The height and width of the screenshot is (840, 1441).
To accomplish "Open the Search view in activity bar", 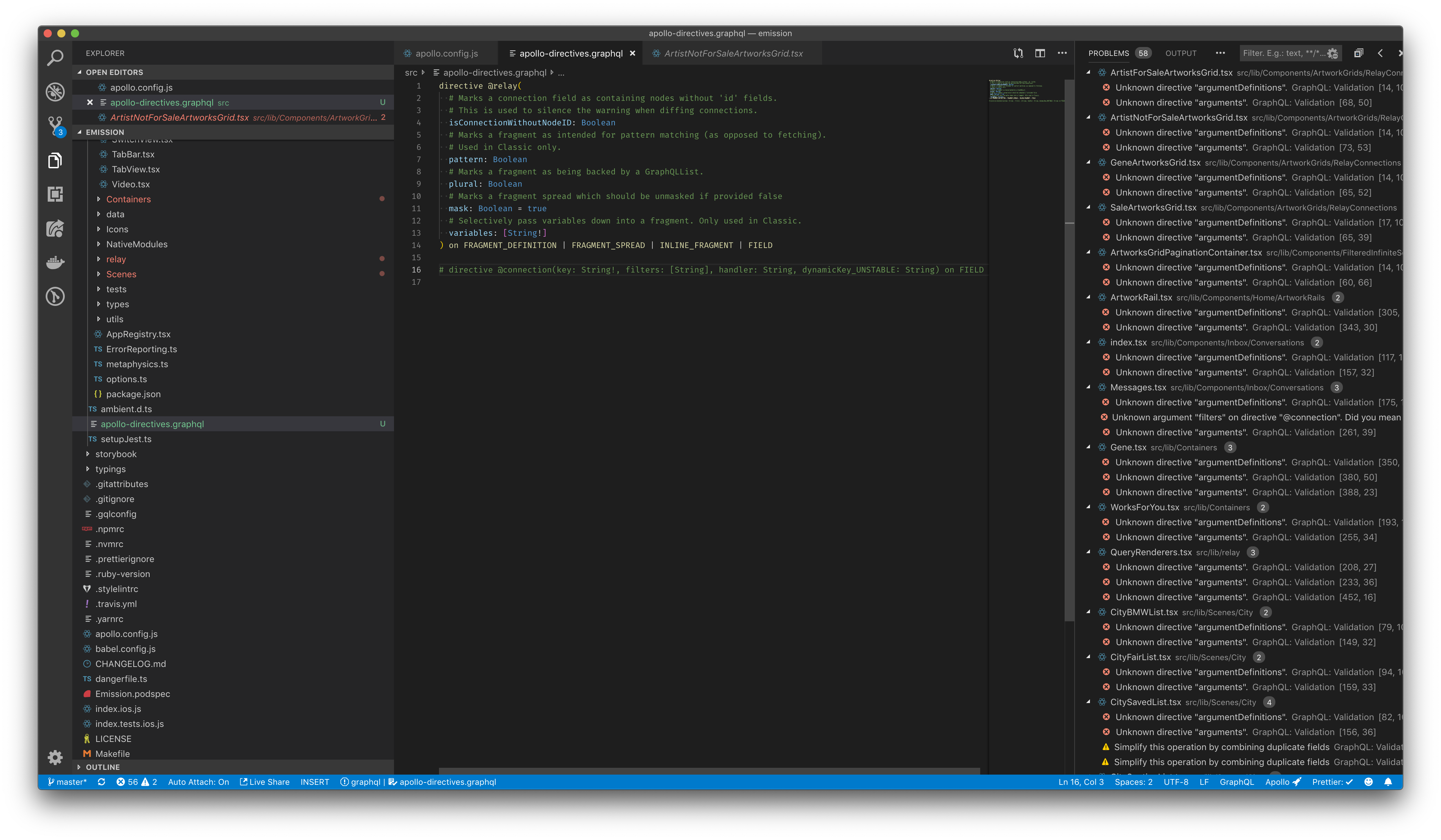I will 55,57.
